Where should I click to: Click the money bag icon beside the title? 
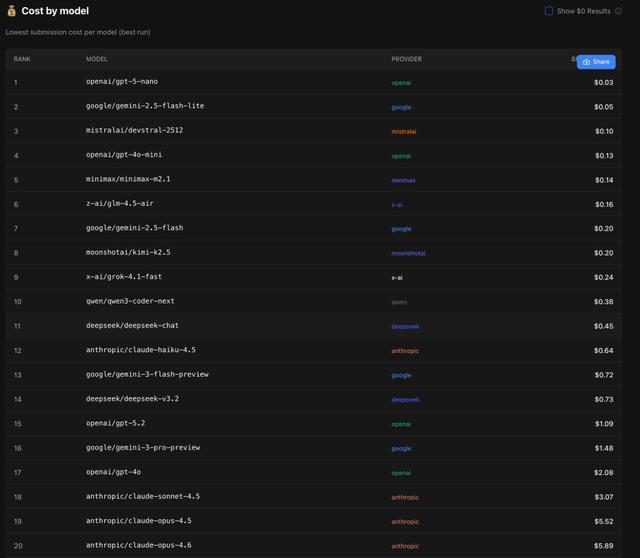12,11
